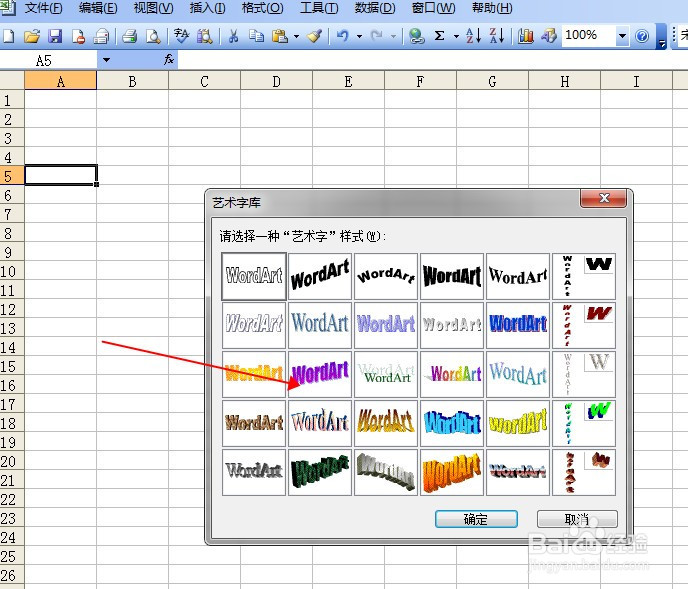Expand the Name Box dropdown arrow
The width and height of the screenshot is (688, 589).
pyautogui.click(x=106, y=60)
